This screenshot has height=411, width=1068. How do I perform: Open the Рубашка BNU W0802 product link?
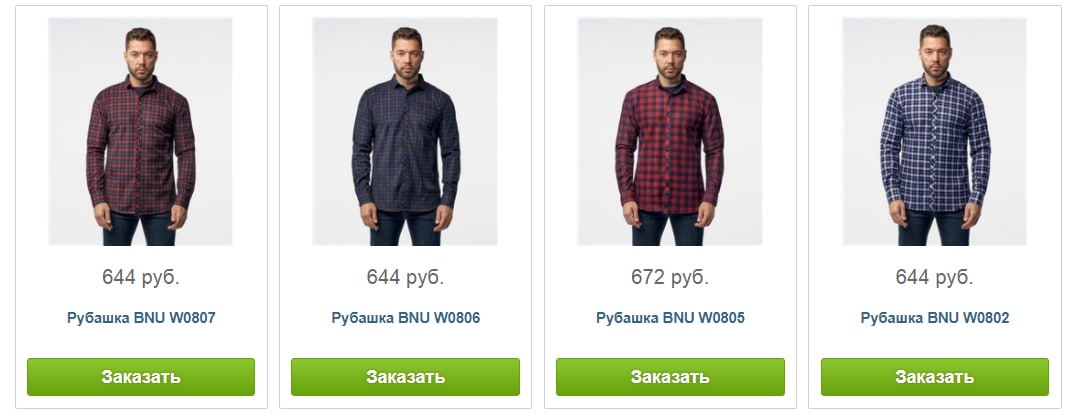tap(935, 318)
